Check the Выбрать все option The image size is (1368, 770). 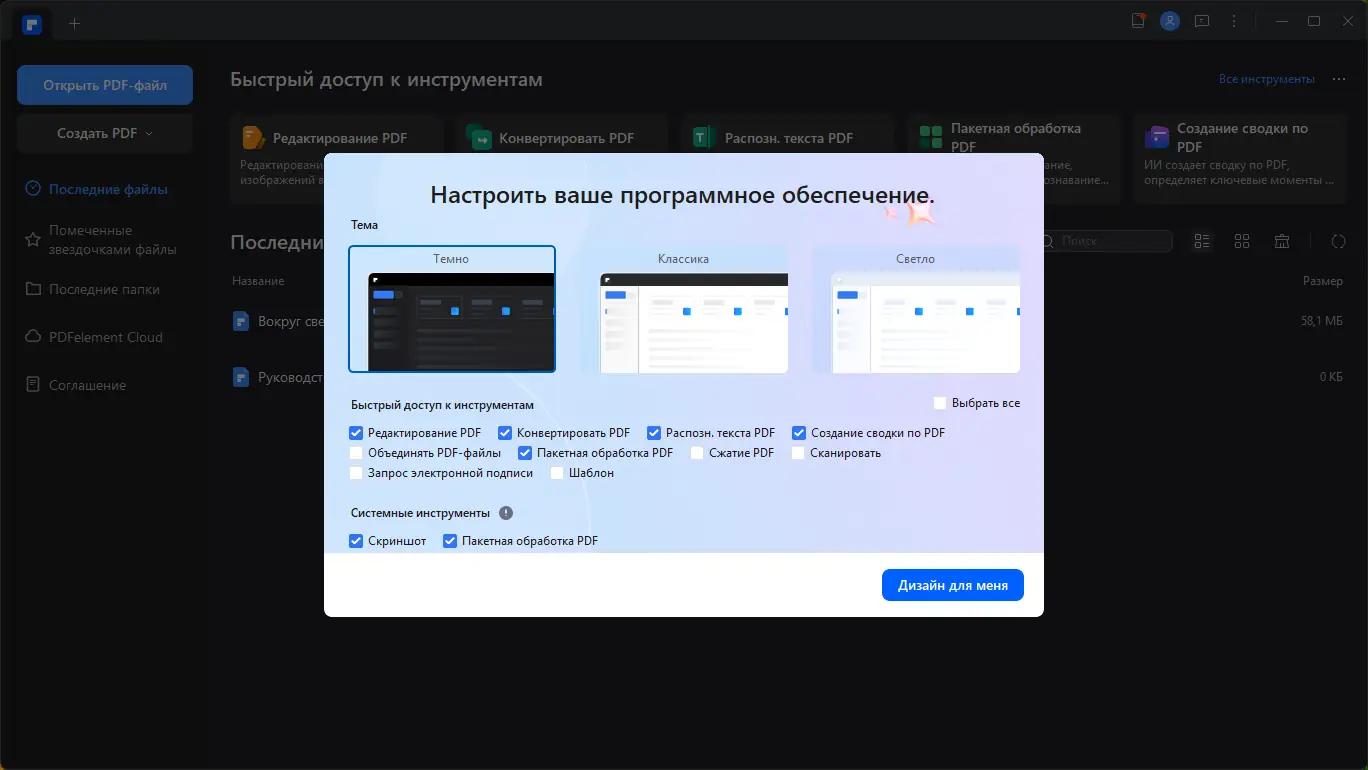(x=940, y=403)
